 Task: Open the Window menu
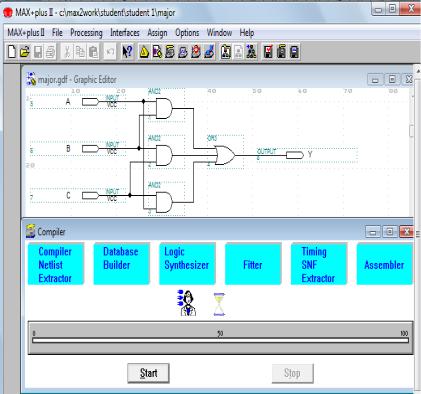[x=219, y=33]
